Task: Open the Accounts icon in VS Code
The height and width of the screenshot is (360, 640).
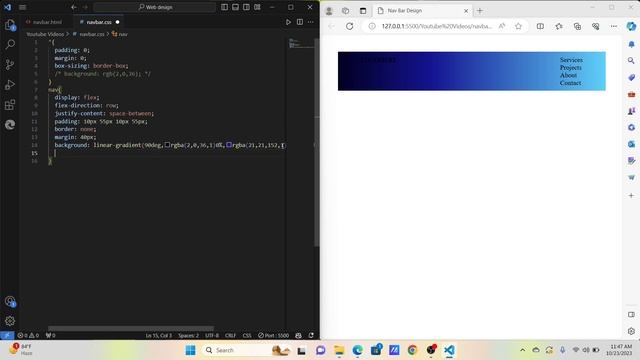Action: (10, 302)
